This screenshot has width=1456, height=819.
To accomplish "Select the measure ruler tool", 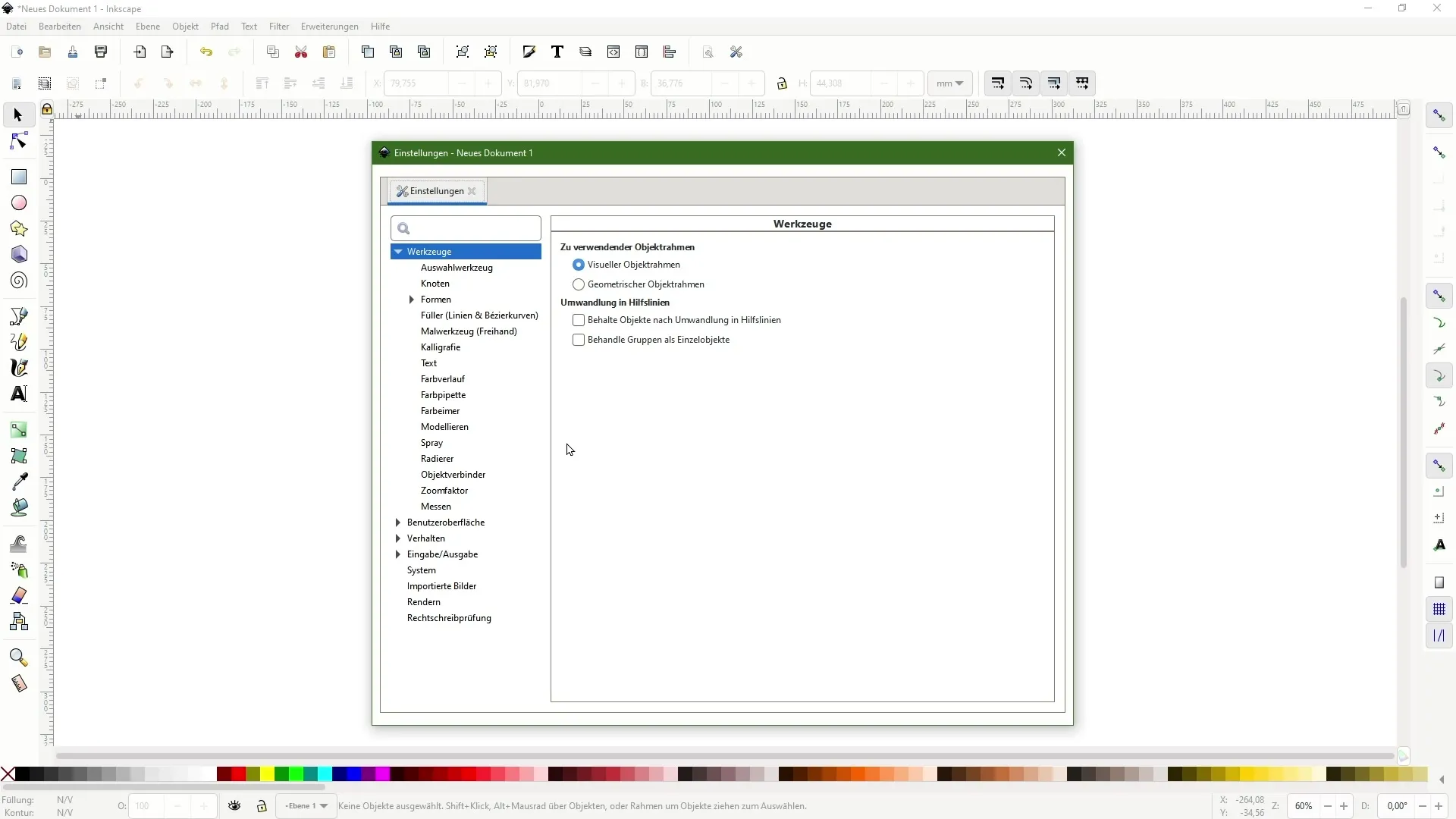I will [18, 683].
